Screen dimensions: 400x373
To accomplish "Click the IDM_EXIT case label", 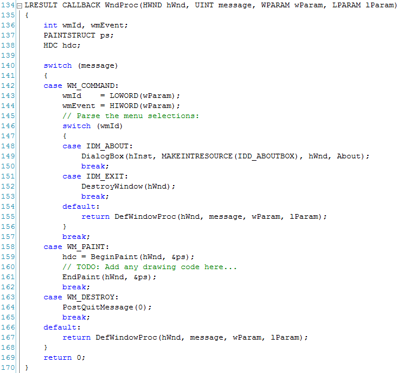I will (x=95, y=176).
